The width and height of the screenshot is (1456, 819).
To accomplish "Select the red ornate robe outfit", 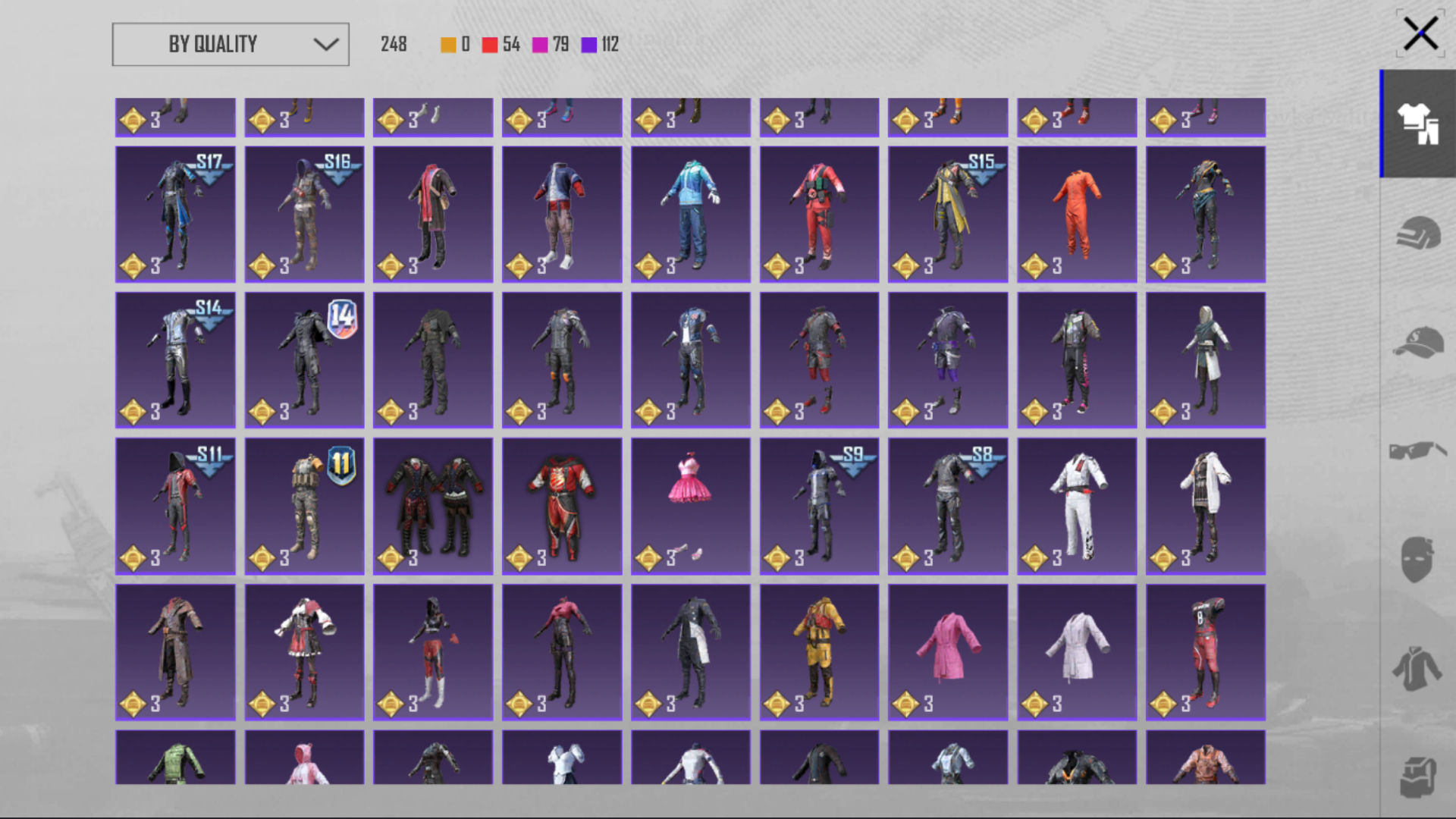I will (562, 506).
